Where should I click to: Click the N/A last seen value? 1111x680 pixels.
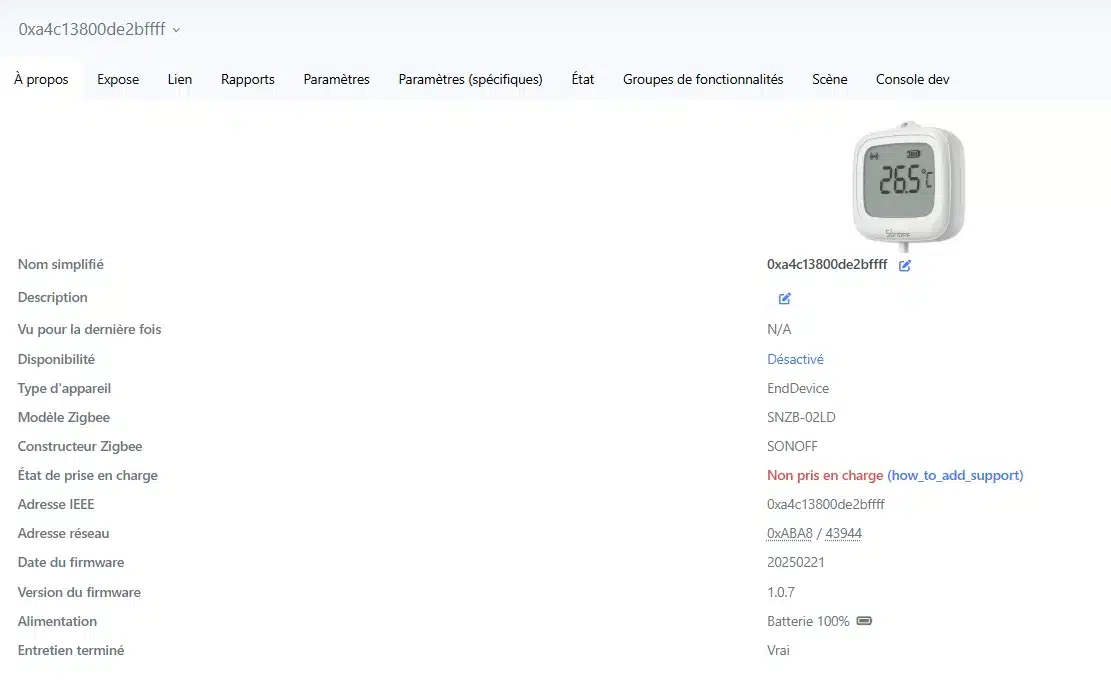(x=779, y=329)
